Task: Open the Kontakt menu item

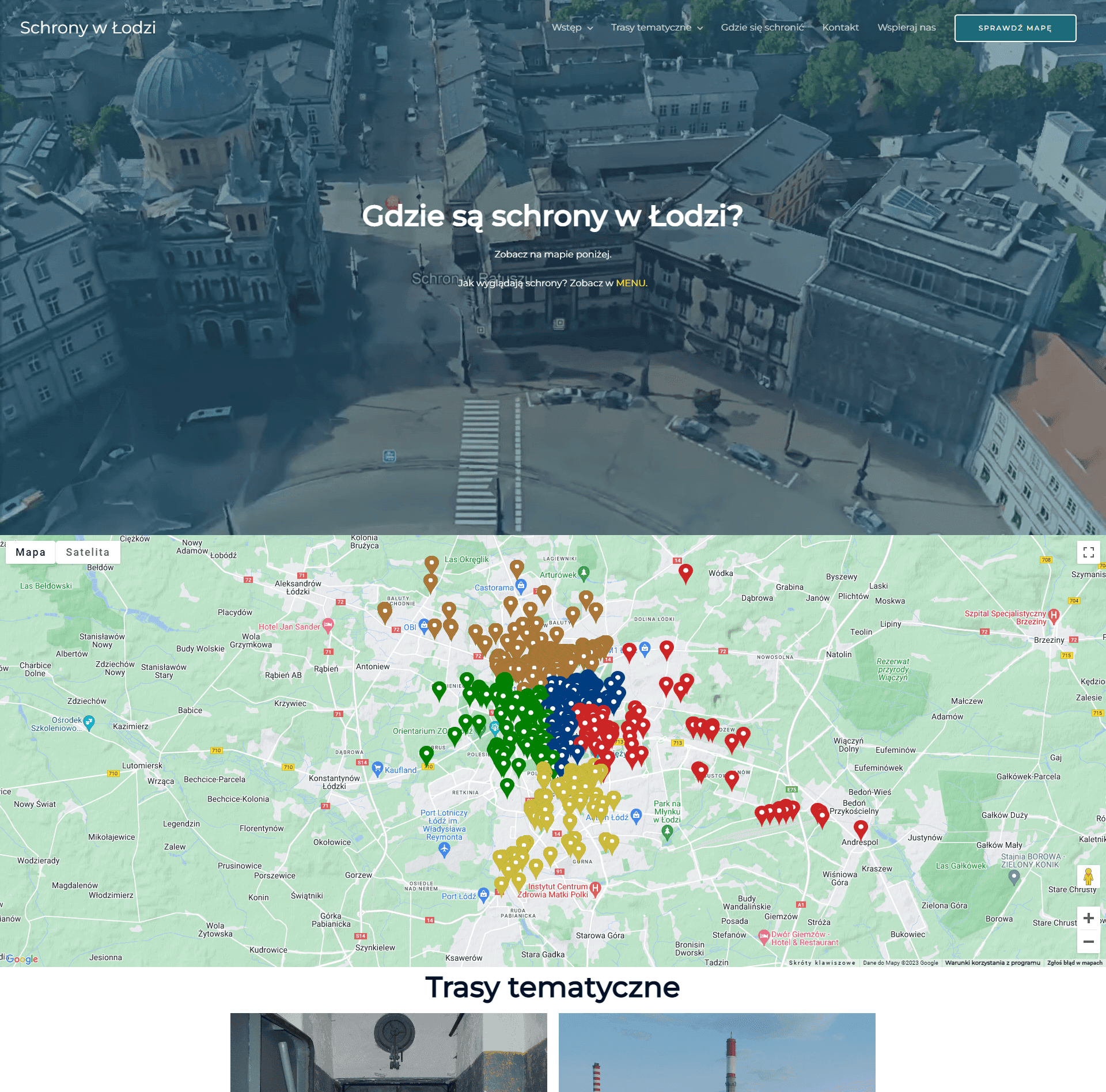Action: coord(840,28)
